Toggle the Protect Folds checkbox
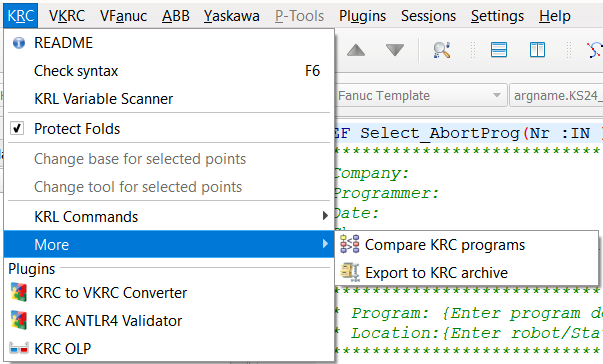 click(17, 128)
